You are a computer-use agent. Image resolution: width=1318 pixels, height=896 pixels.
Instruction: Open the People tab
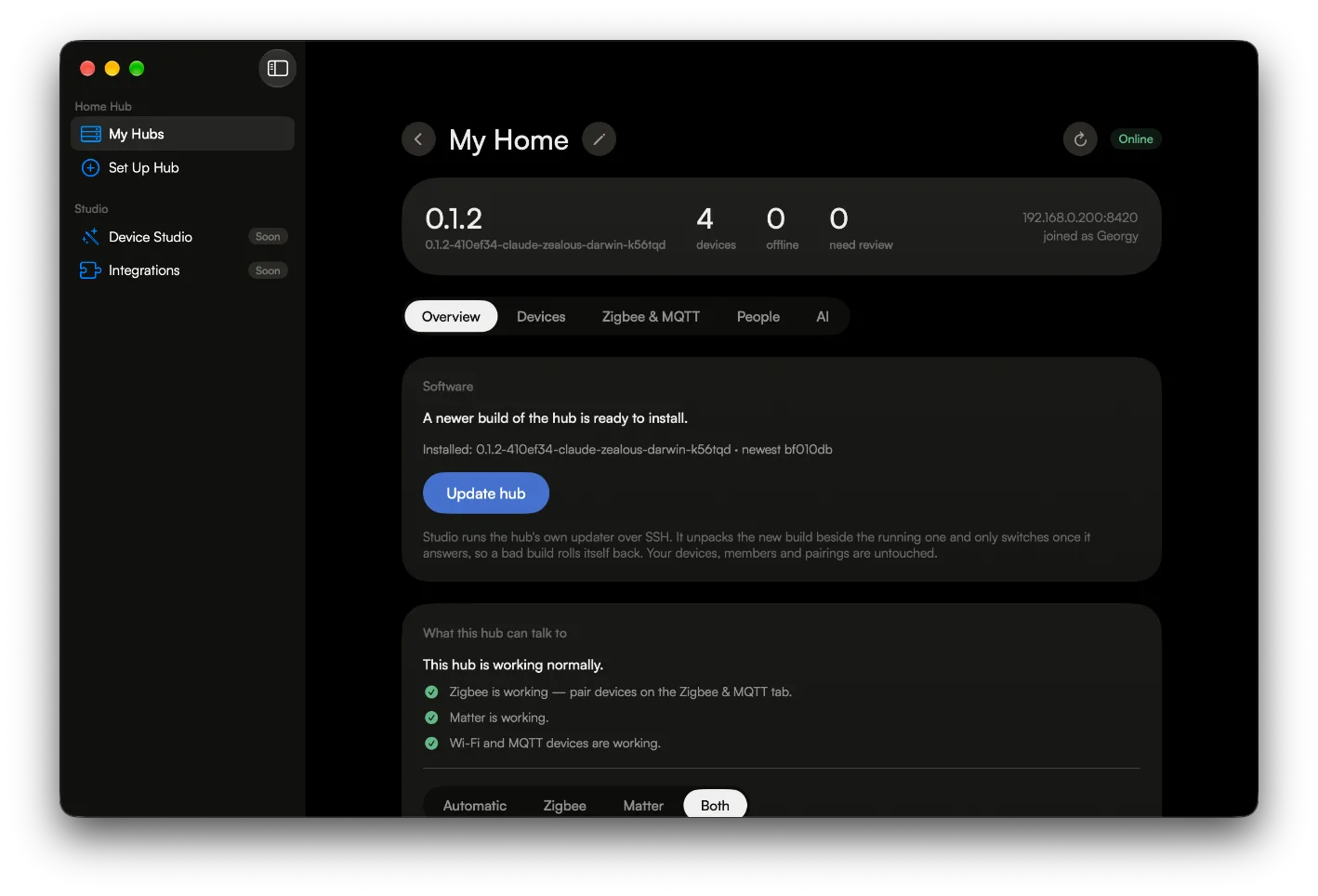point(758,316)
